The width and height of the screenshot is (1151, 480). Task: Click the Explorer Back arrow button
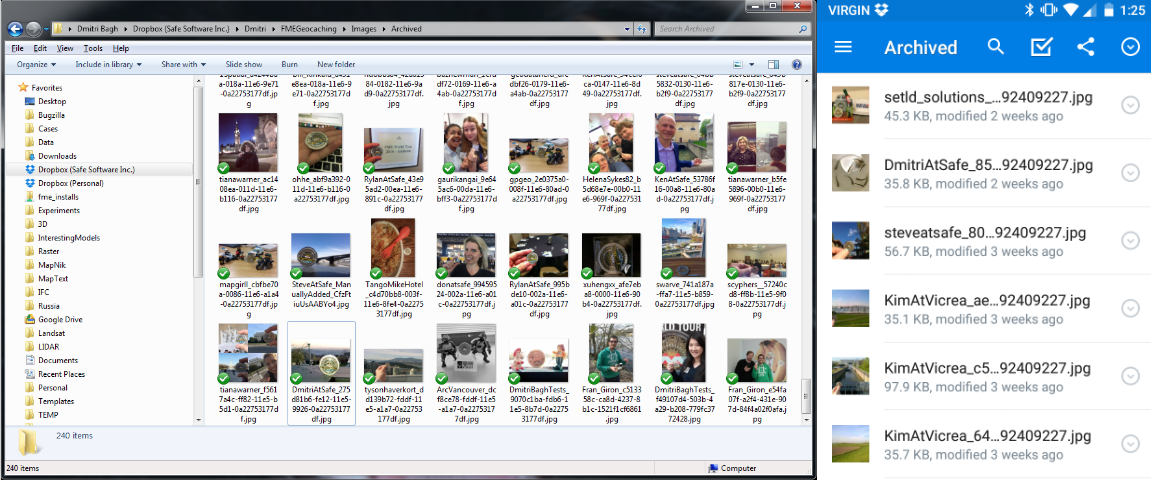[16, 29]
